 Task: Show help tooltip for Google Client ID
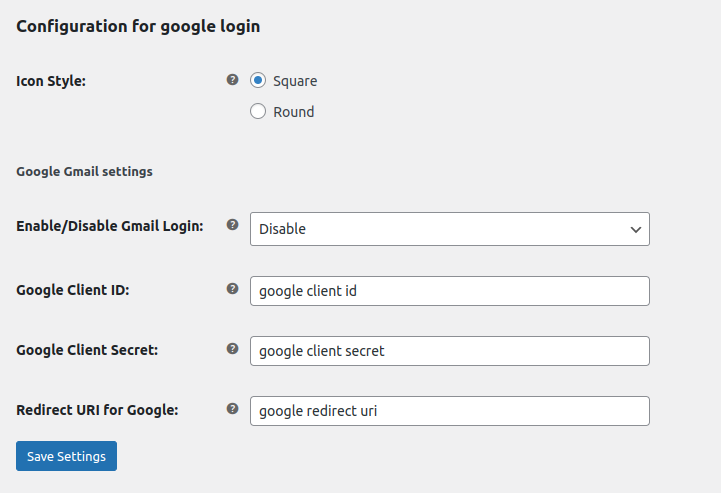point(233,289)
